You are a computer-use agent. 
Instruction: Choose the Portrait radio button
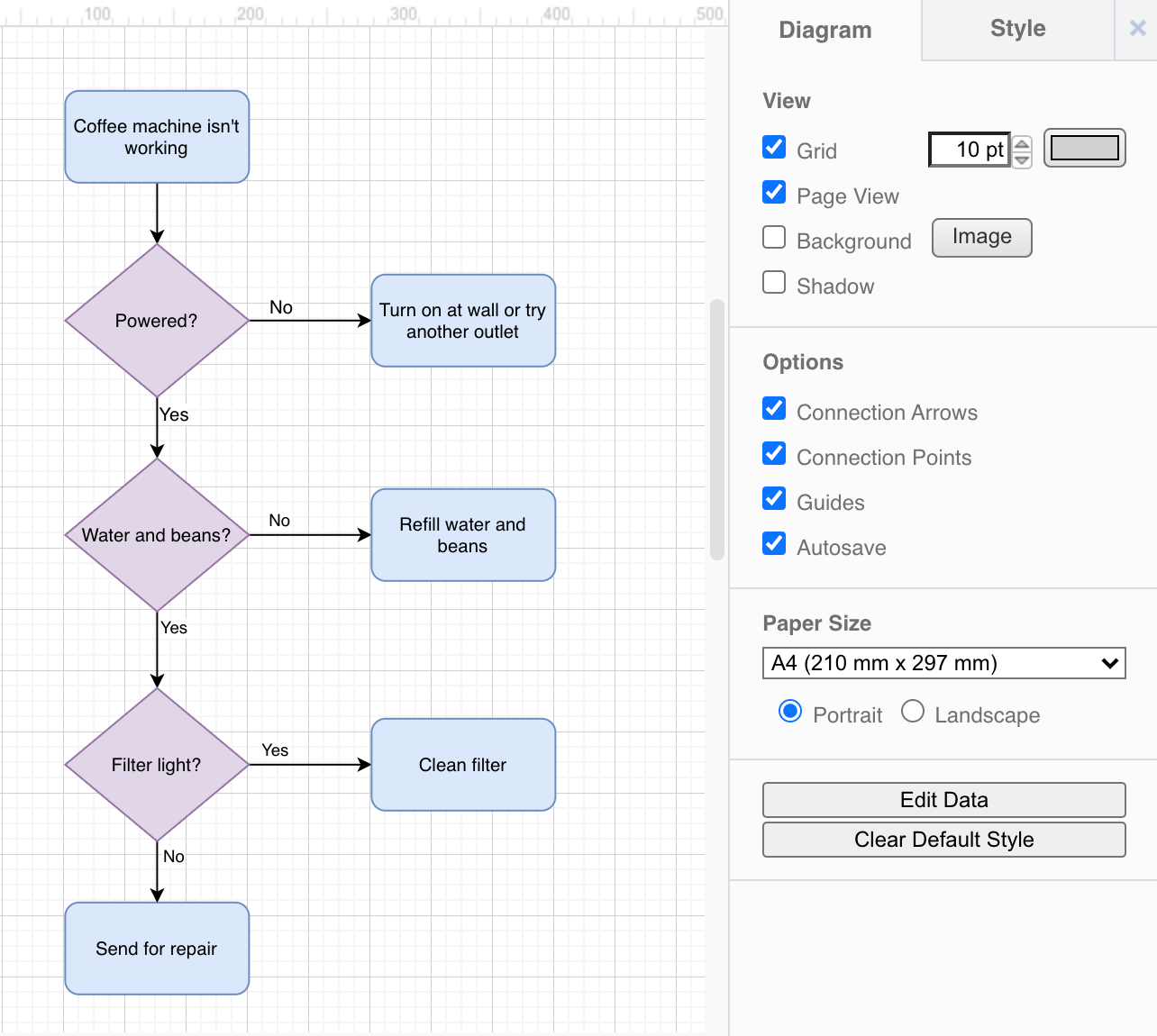790,712
